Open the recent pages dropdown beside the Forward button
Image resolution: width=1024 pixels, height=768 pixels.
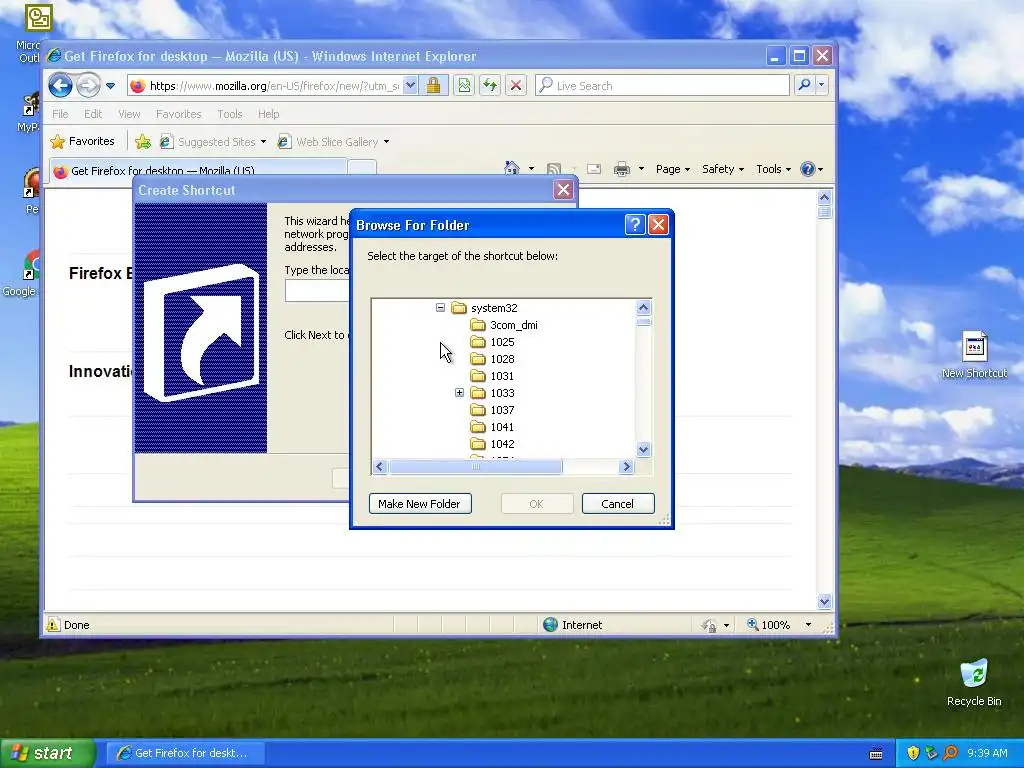coord(110,86)
